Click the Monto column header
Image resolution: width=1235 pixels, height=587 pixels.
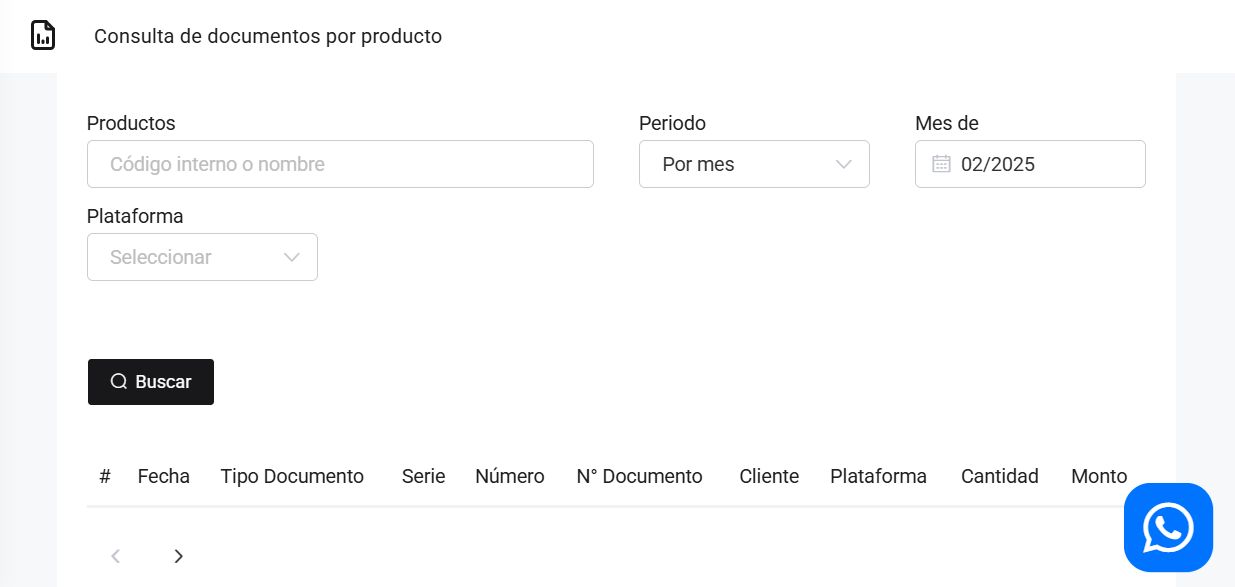[x=1099, y=476]
